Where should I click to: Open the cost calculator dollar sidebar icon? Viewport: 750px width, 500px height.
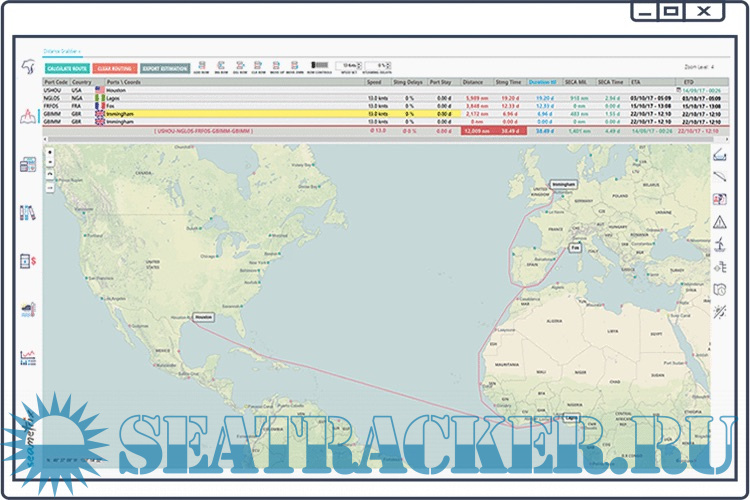coord(28,261)
